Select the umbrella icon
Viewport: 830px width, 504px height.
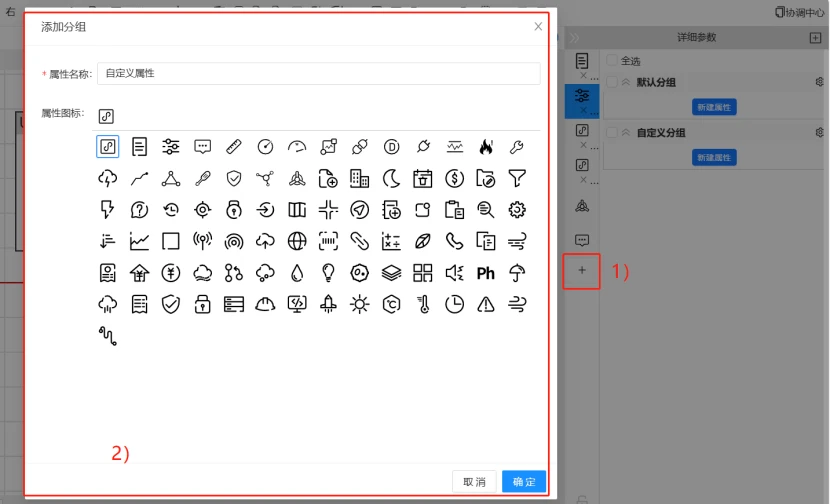point(517,273)
